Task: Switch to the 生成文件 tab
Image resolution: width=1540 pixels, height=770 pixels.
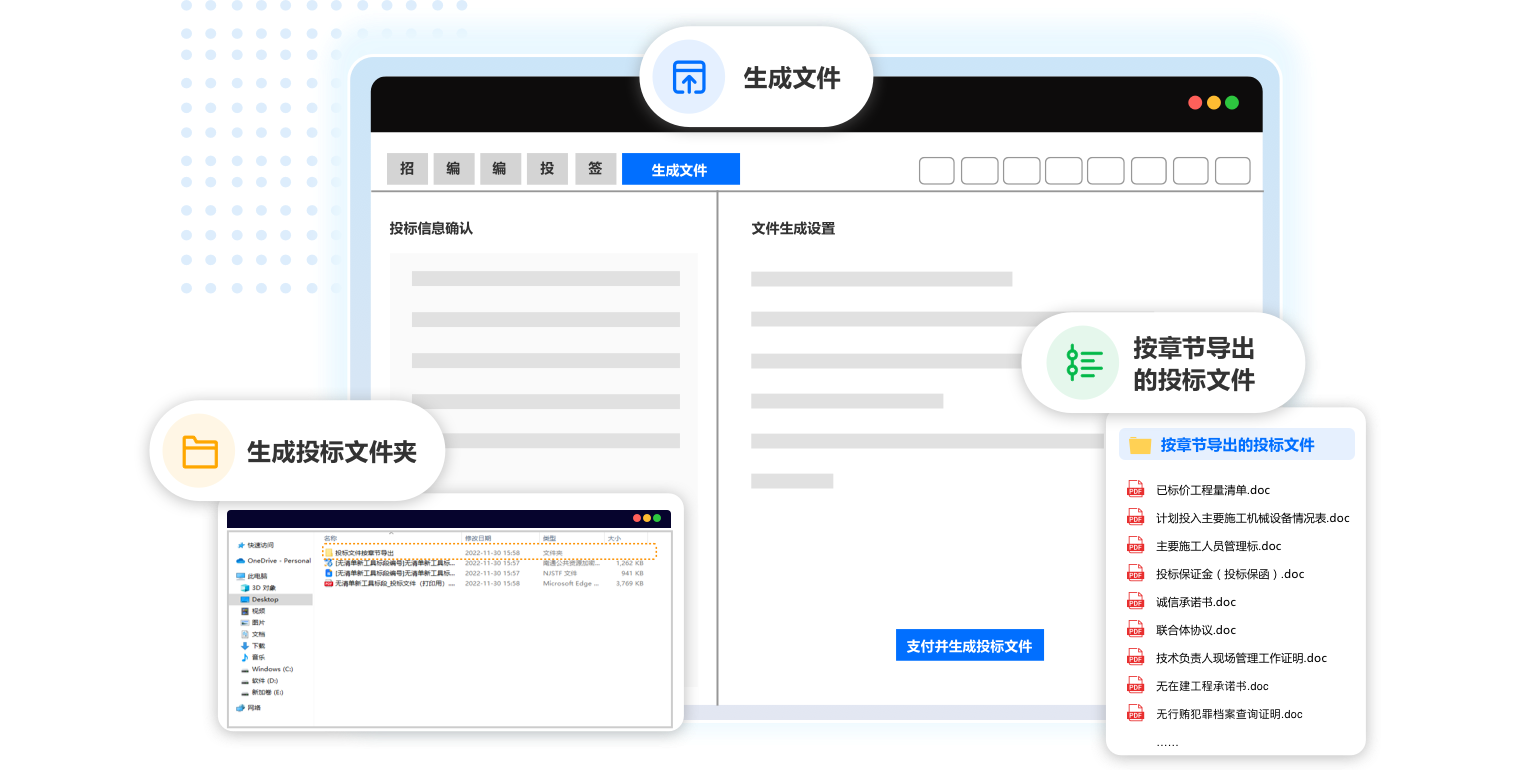Action: click(680, 170)
